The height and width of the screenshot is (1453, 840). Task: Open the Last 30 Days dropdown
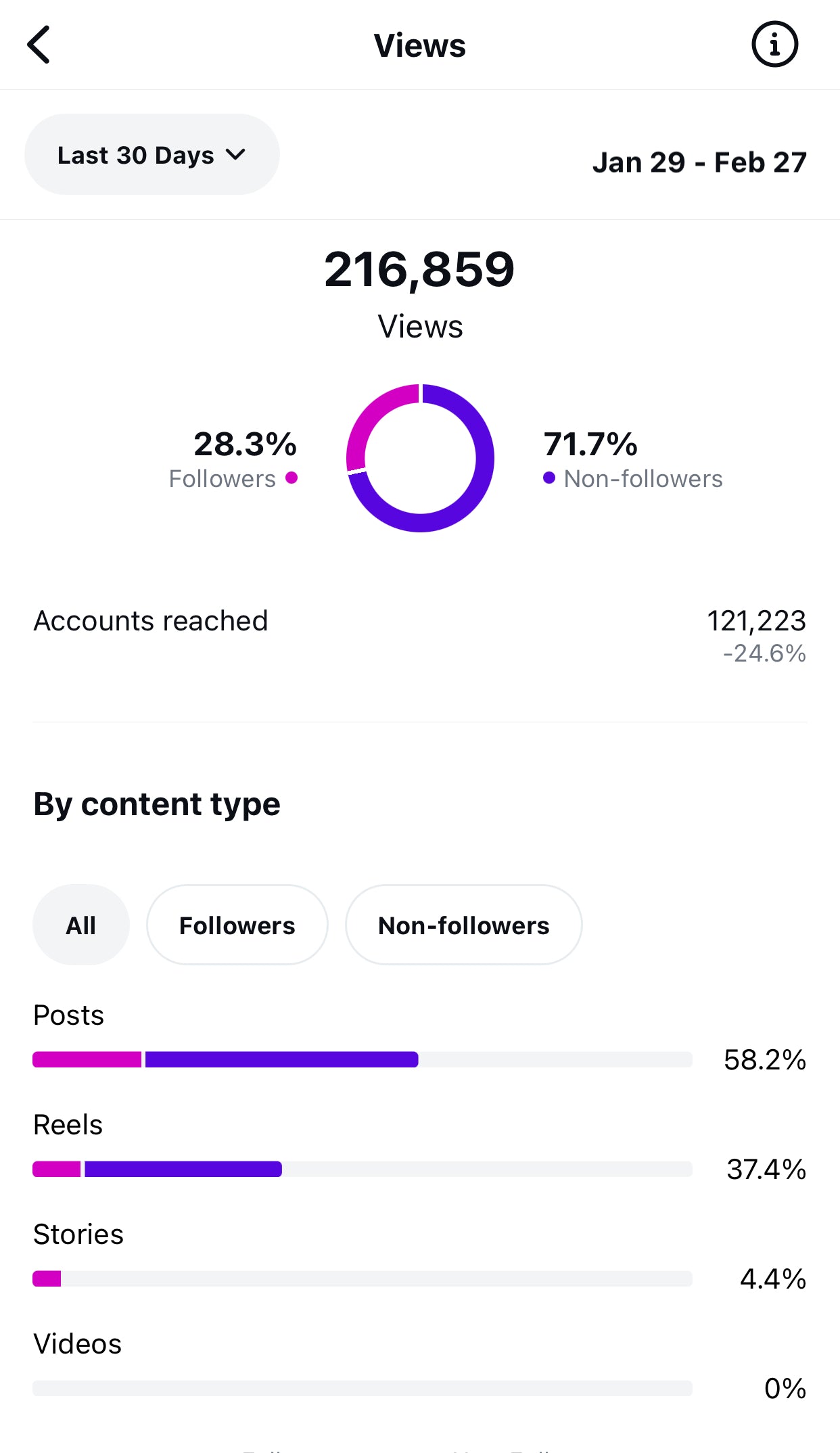click(x=152, y=154)
